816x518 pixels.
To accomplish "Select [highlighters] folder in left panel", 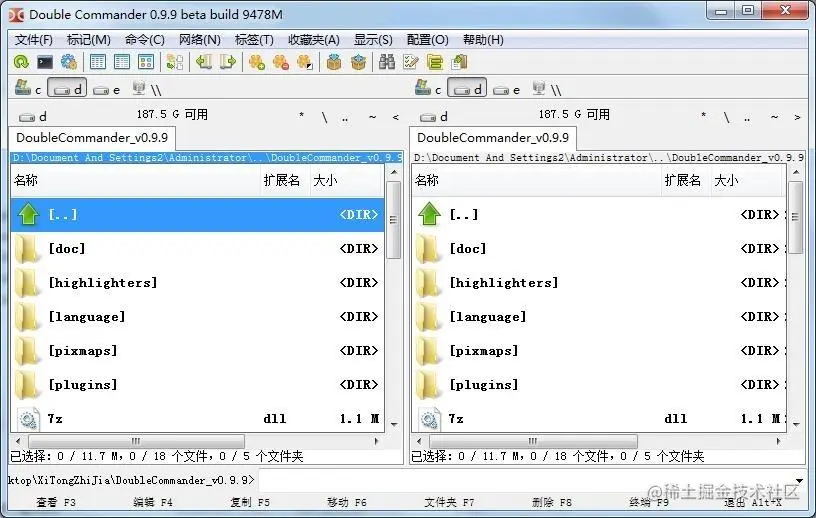I will [197, 283].
